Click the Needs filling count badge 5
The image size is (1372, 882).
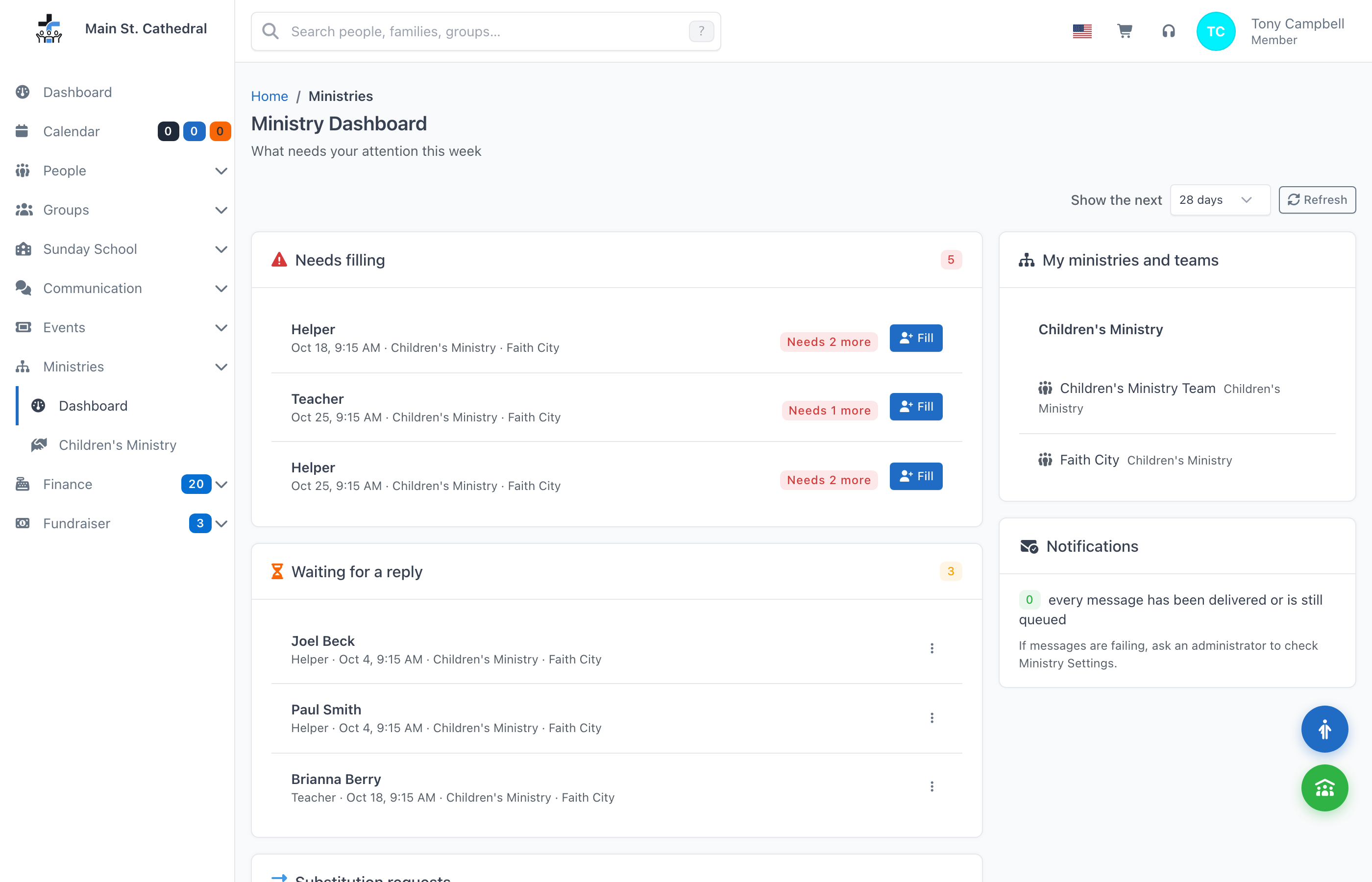coord(951,260)
